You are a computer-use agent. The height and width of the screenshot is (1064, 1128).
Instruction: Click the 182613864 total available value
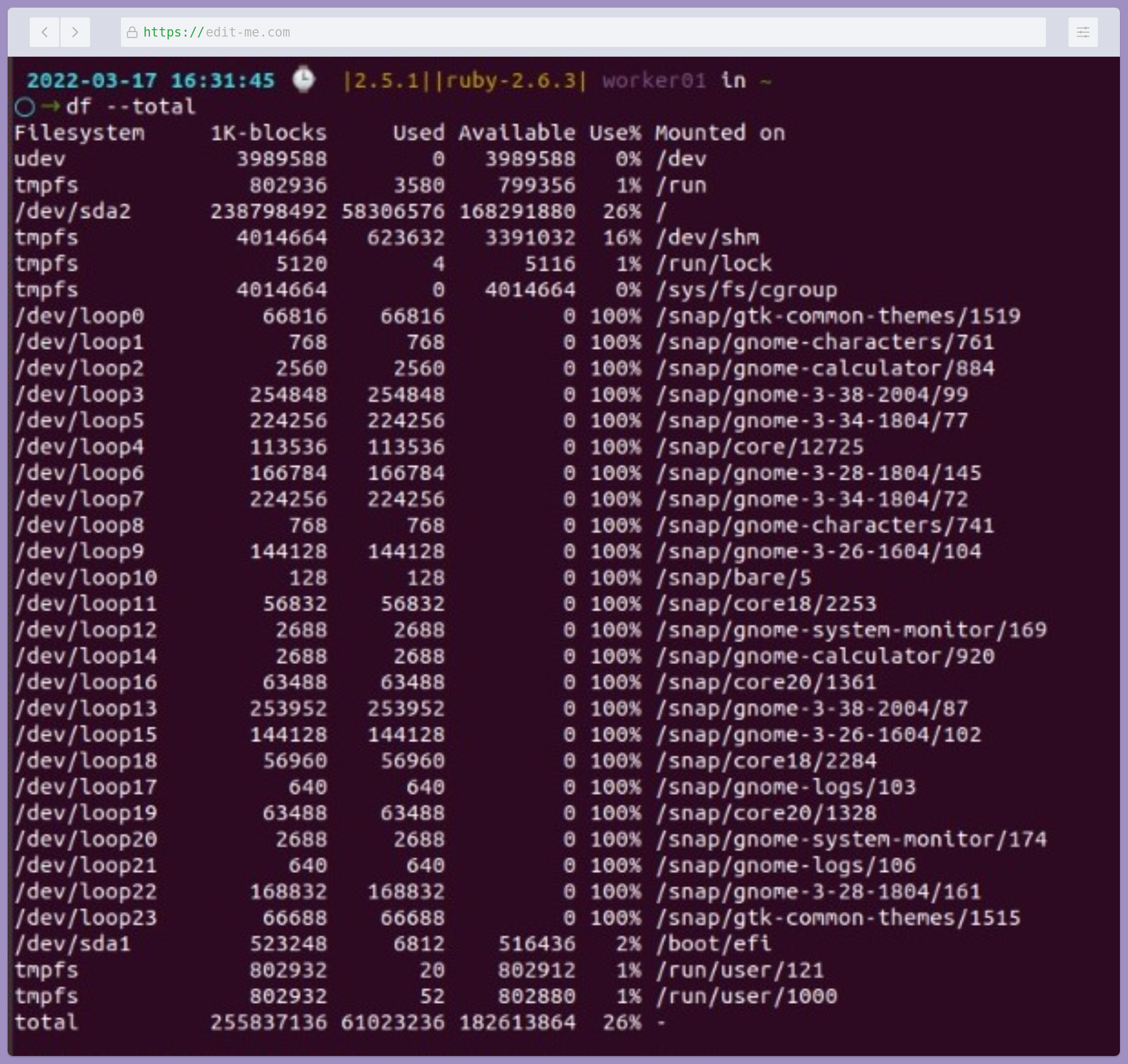[517, 1023]
